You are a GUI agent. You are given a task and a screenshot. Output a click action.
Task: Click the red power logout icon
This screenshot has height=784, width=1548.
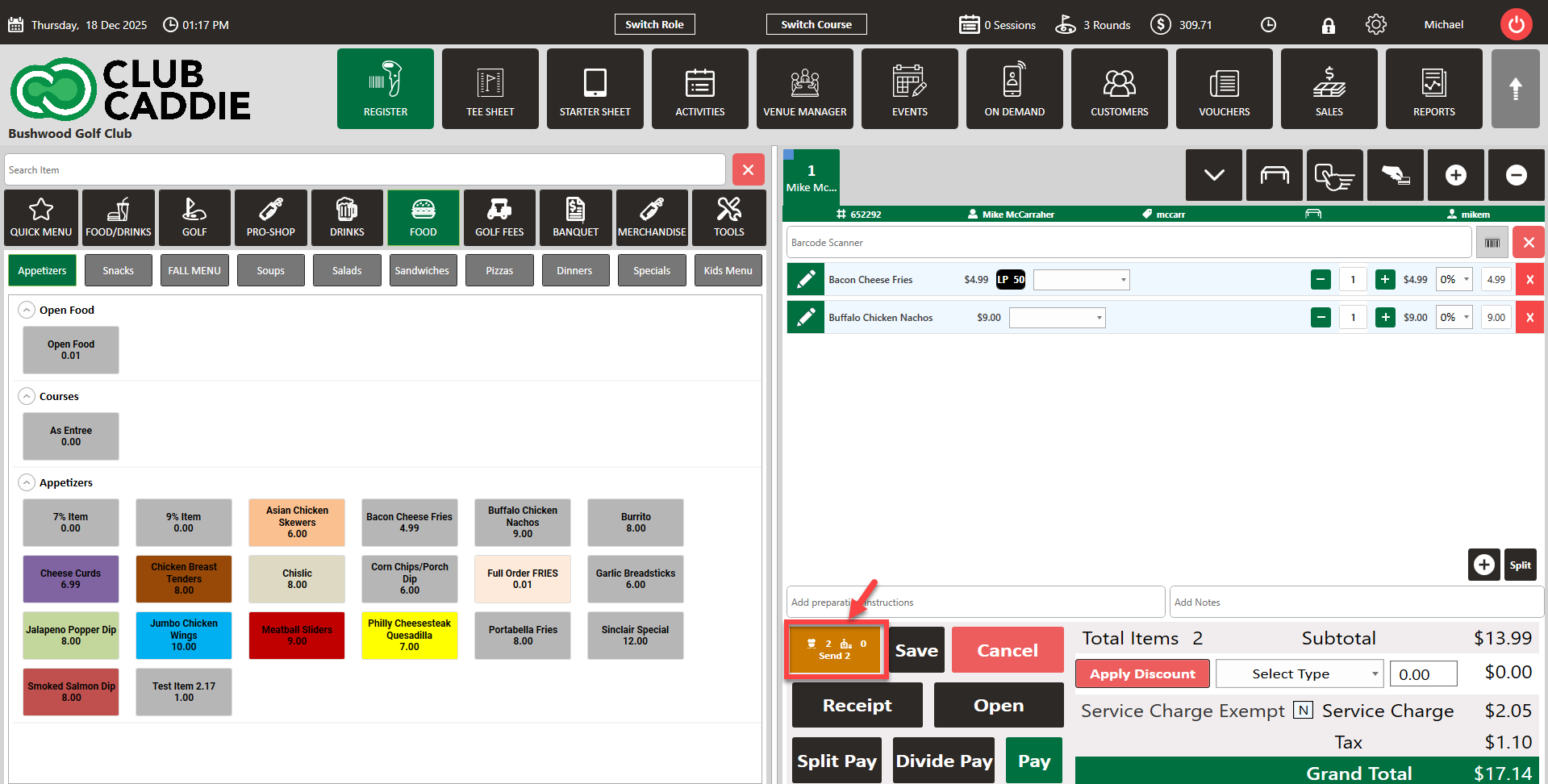[x=1516, y=24]
